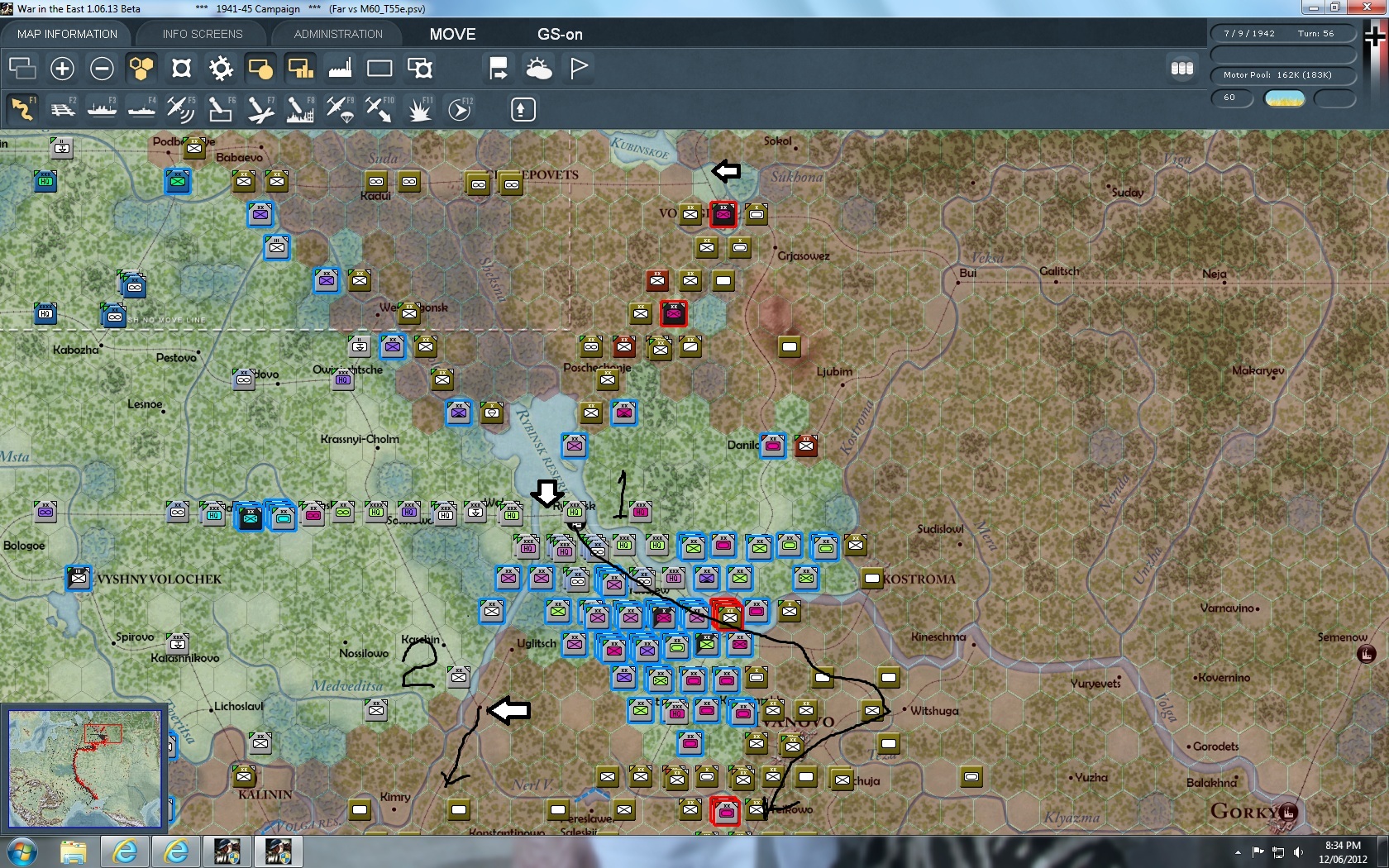Select the F9 aircraft with parachute mode
Viewport: 1389px width, 868px height.
point(340,109)
